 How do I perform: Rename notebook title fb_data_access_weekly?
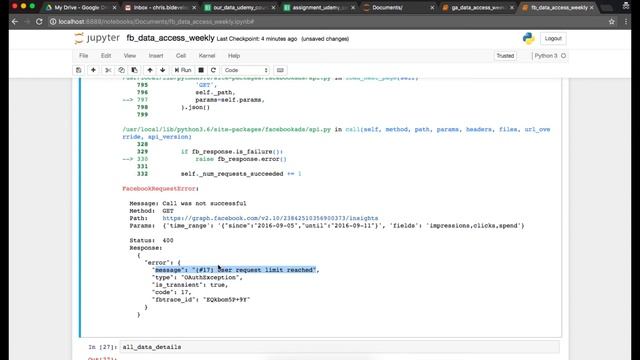[x=170, y=38]
